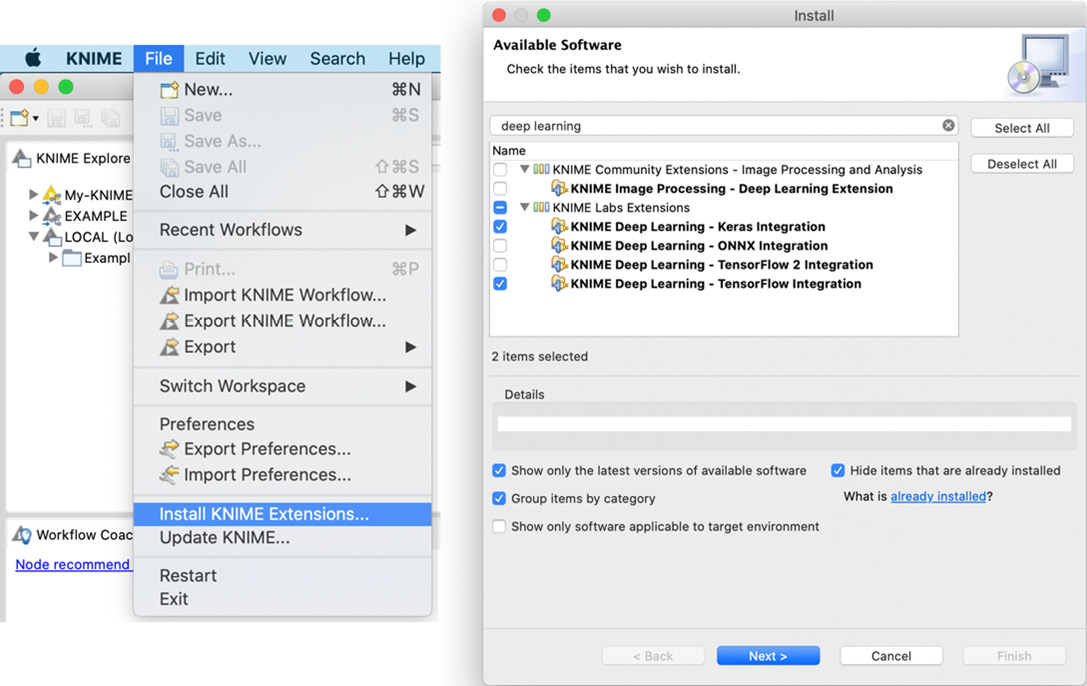
Task: Click the TensorFlow Integration feature icon
Action: pyautogui.click(x=559, y=283)
